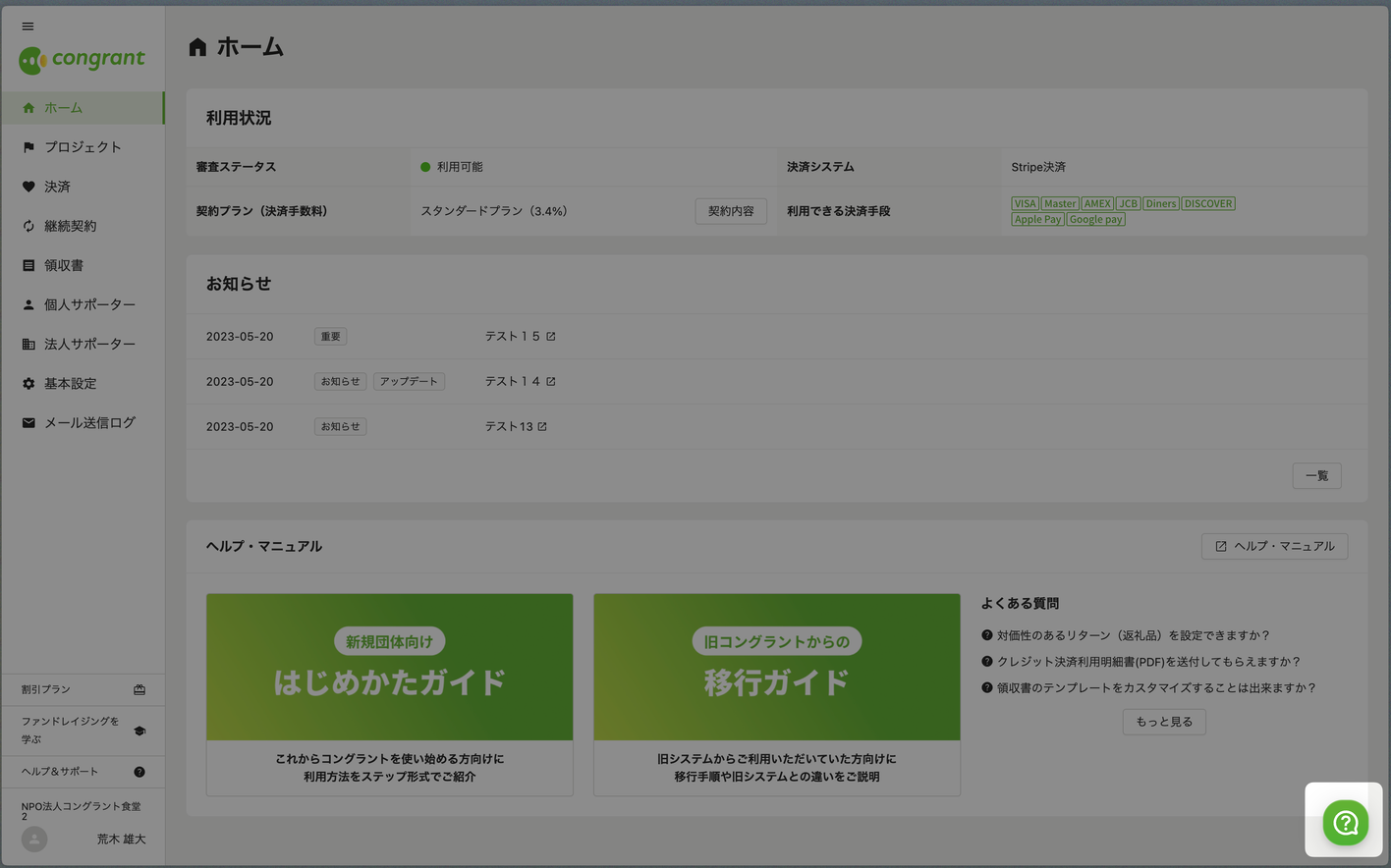Go to 継続契約 in the sidebar

[x=70, y=226]
